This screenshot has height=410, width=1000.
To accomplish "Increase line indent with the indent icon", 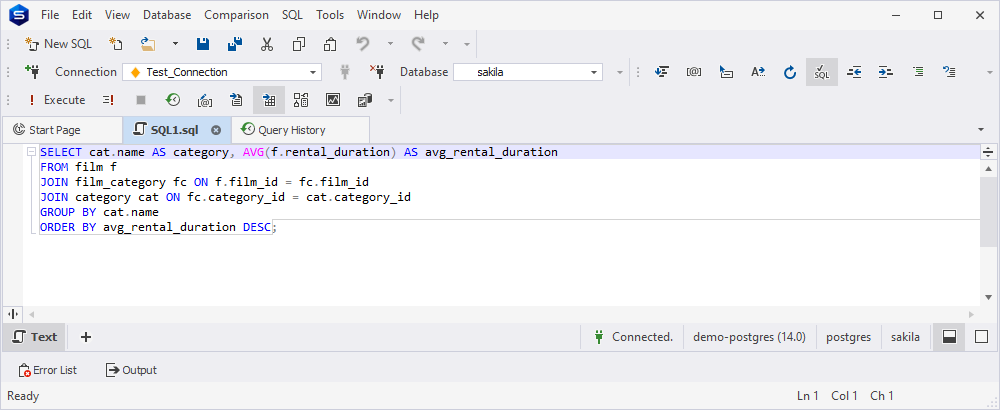I will (885, 72).
